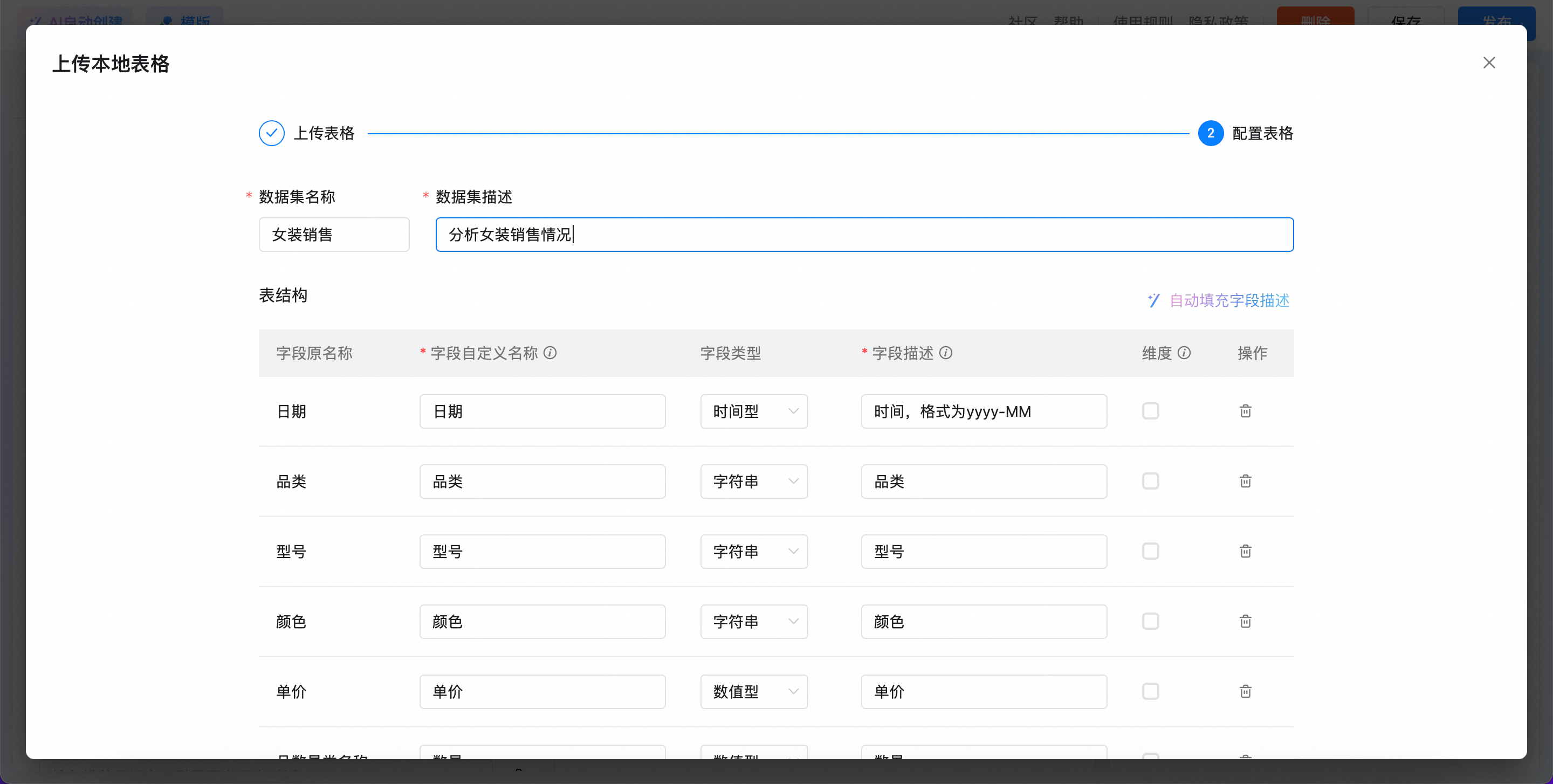Click info icon beside 维度 header
Image resolution: width=1553 pixels, height=784 pixels.
coord(1184,353)
